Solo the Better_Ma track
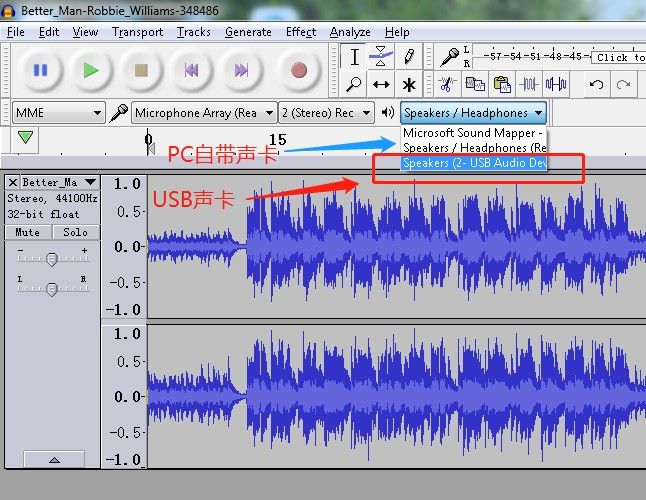Image resolution: width=646 pixels, height=500 pixels. [76, 232]
